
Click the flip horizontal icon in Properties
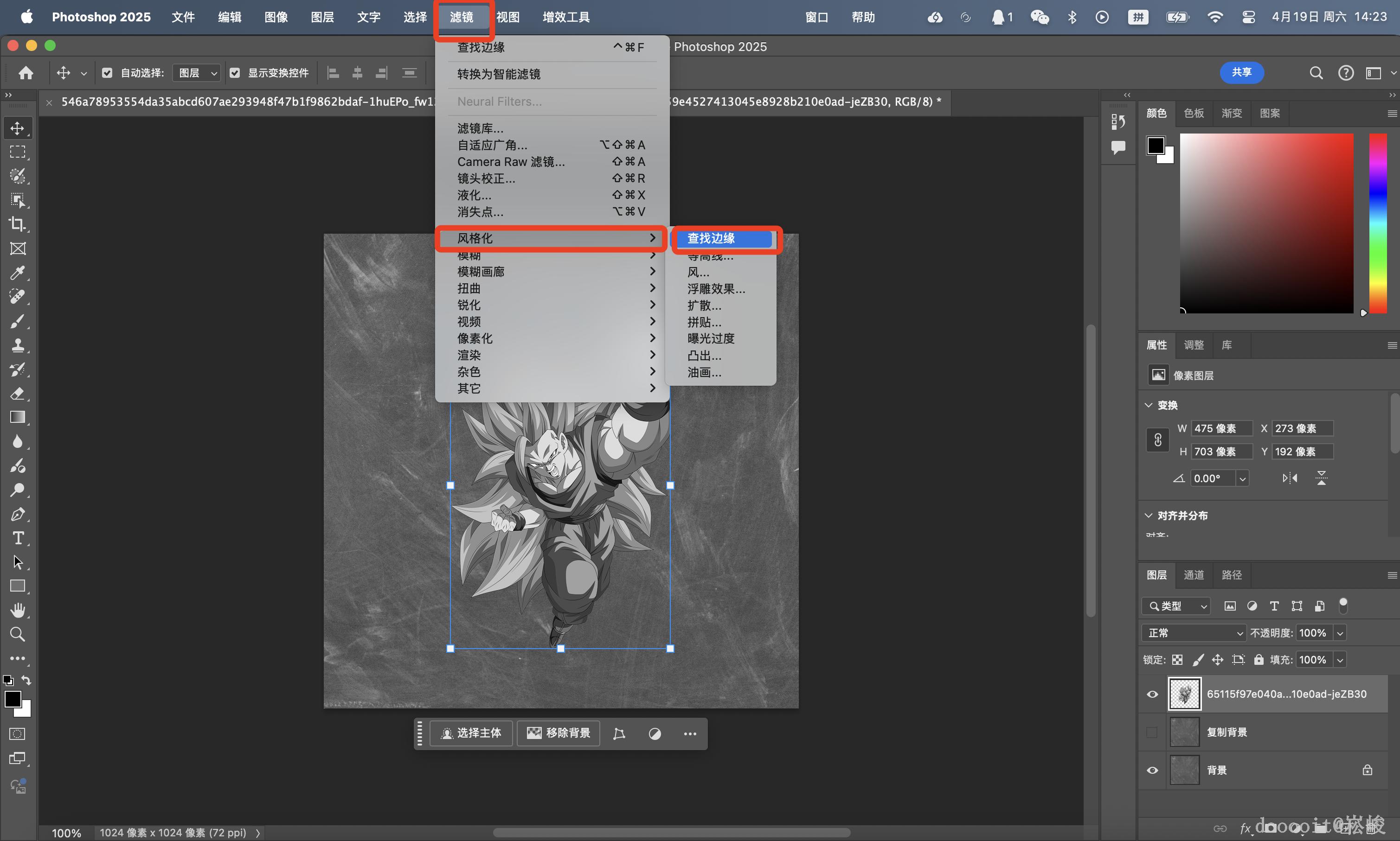coord(1290,478)
